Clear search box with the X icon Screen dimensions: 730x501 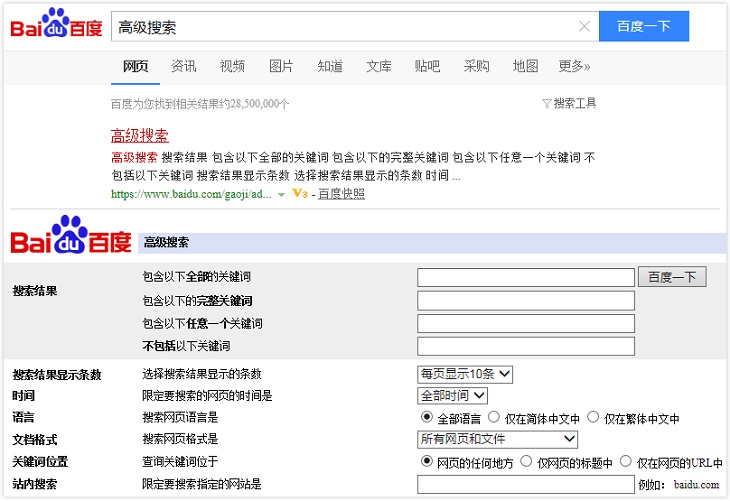pos(584,27)
